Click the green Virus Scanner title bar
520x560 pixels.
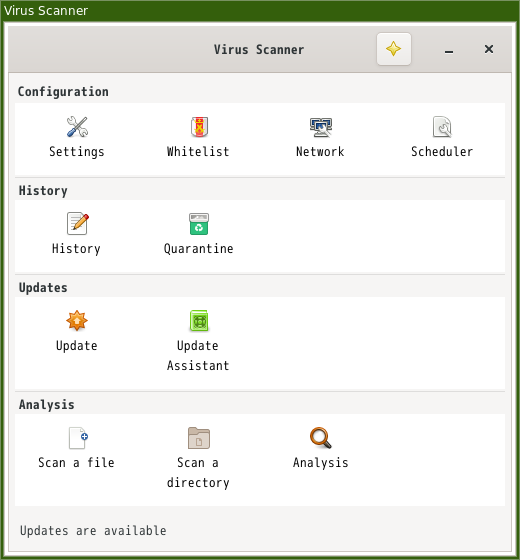point(260,10)
